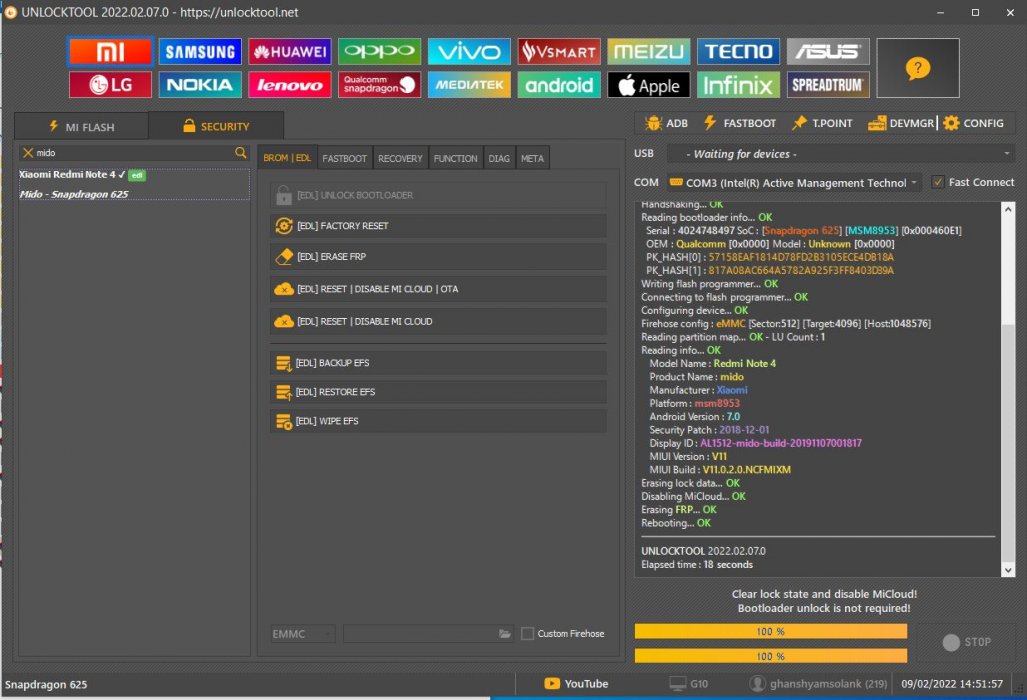Screen dimensions: 1027x700
Task: Pick the LG brand logo
Action: point(110,84)
